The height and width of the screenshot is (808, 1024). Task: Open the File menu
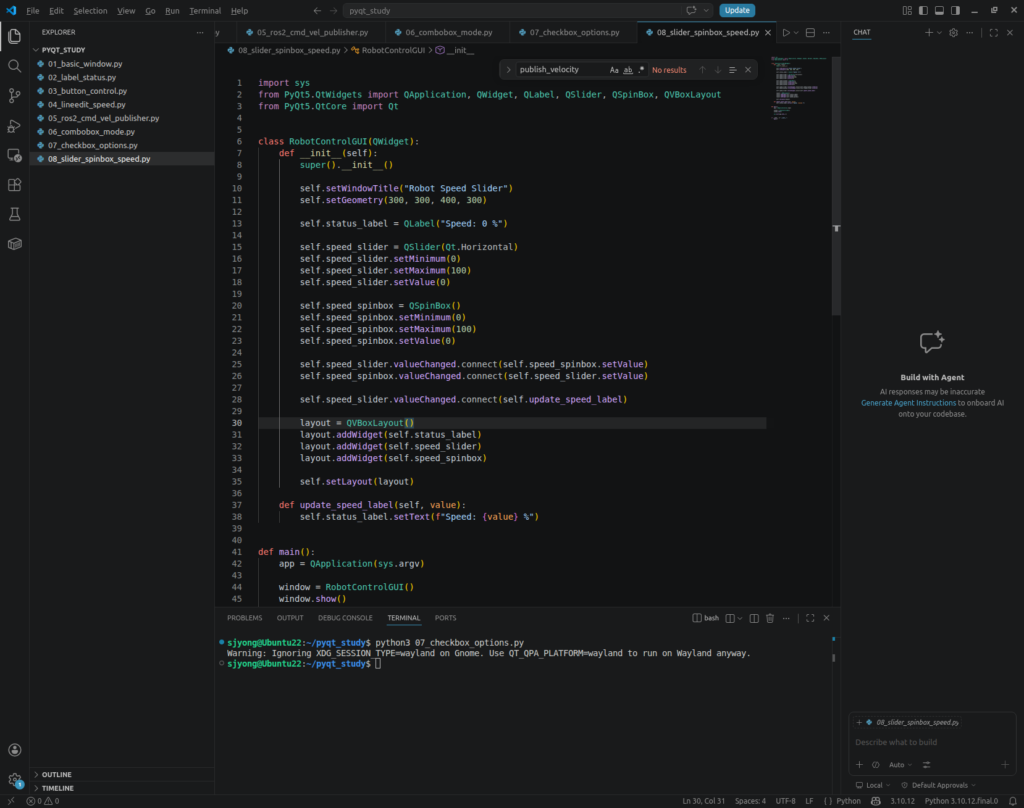(33, 10)
